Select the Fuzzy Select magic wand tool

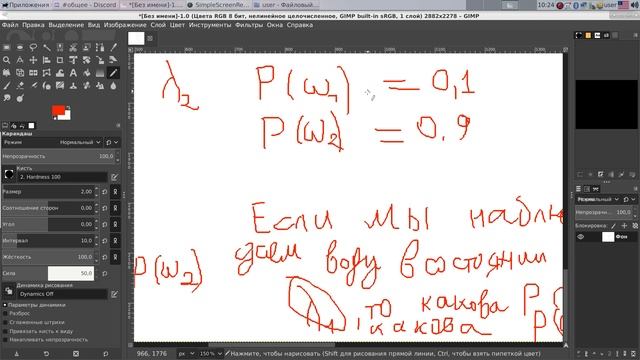[x=47, y=47]
